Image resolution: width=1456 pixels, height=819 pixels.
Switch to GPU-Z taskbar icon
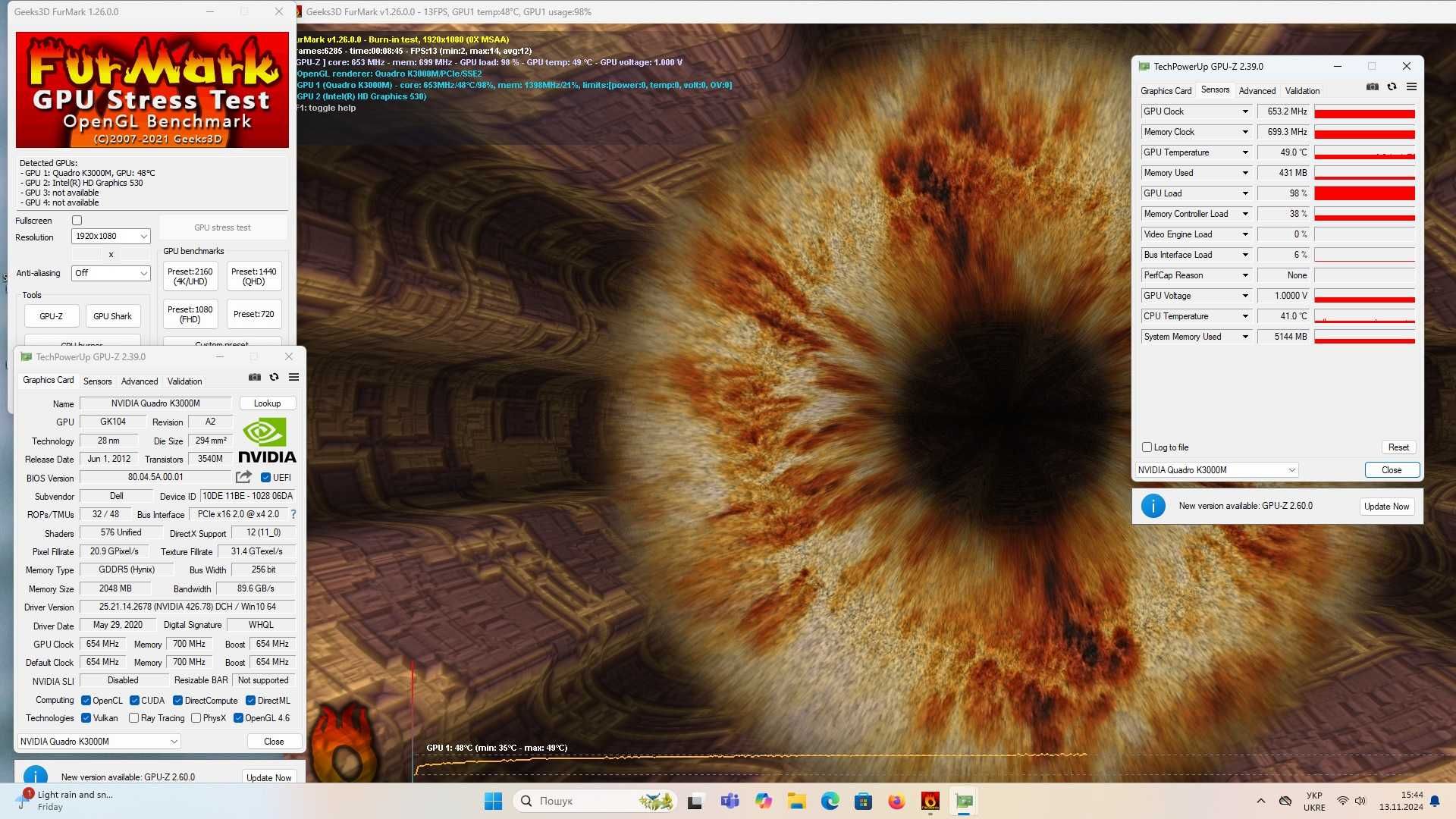coord(964,801)
